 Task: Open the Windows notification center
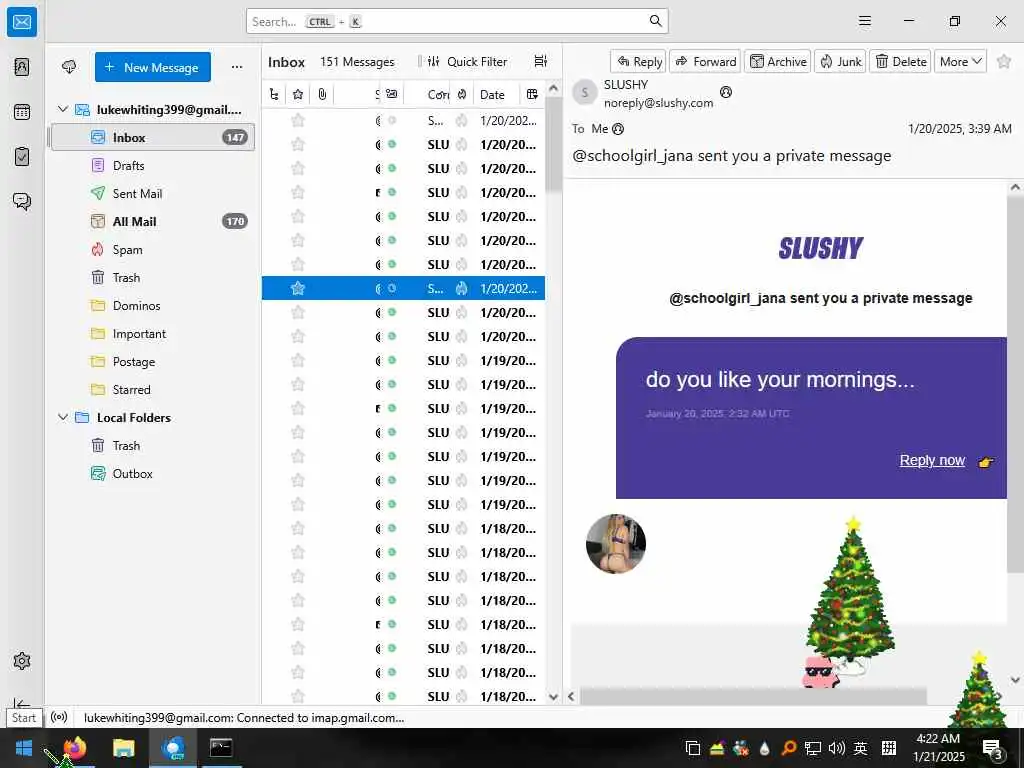(993, 748)
